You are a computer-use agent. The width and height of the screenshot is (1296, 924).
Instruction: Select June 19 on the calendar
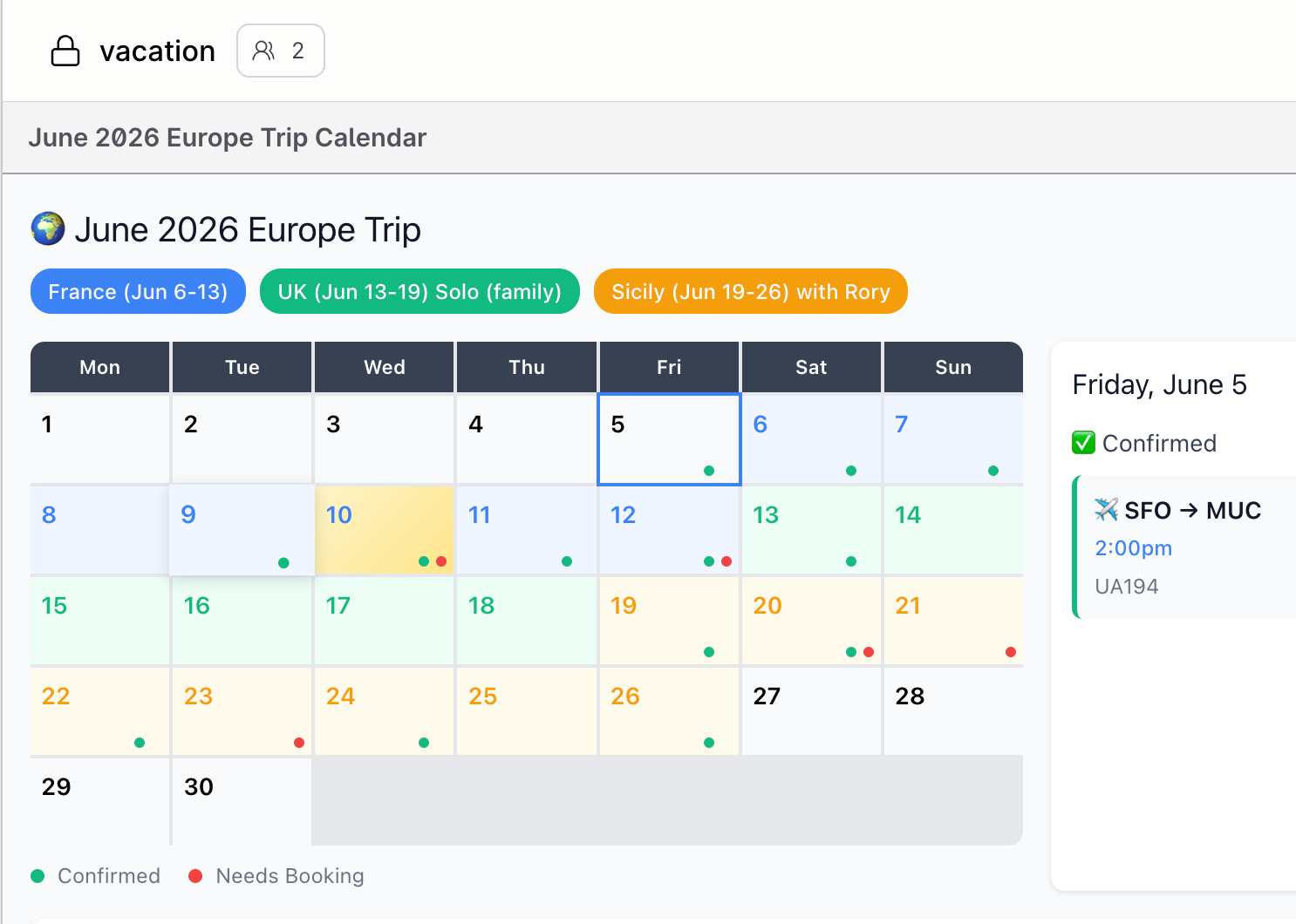tap(669, 621)
